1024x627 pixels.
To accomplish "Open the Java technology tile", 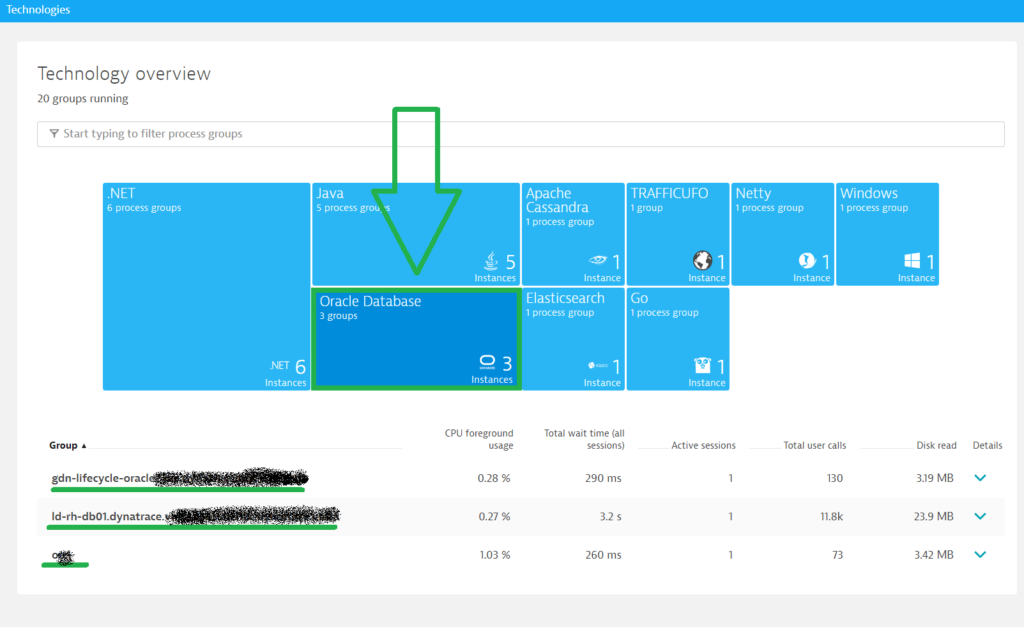I will 416,234.
